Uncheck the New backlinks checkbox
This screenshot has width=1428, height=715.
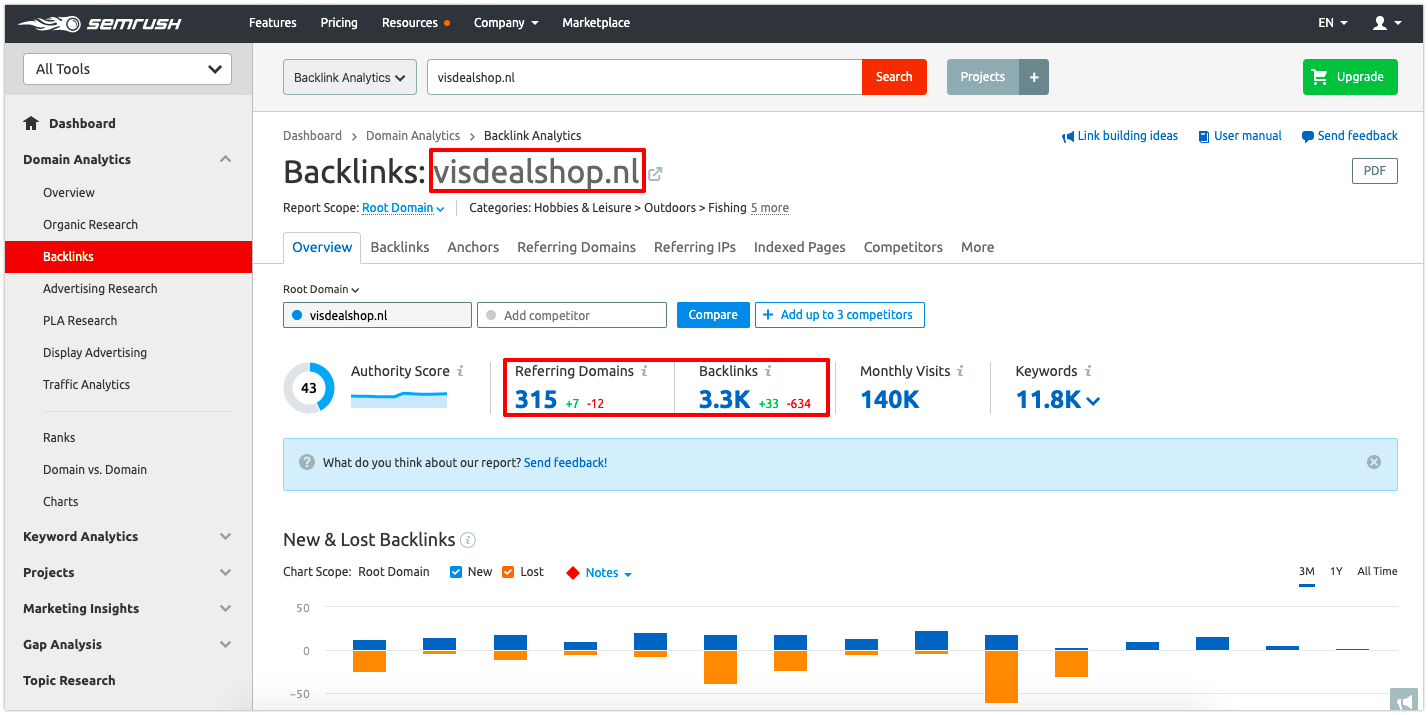tap(456, 572)
